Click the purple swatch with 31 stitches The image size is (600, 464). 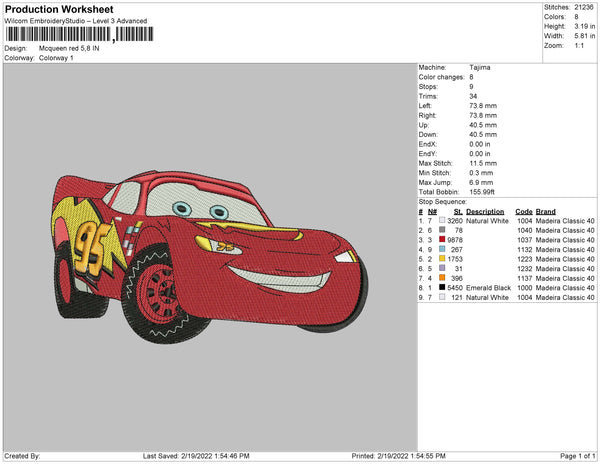coord(442,268)
